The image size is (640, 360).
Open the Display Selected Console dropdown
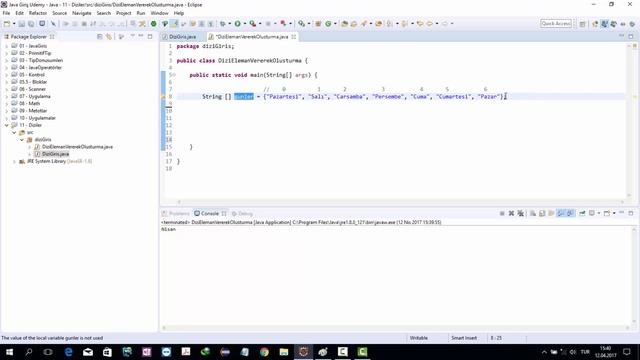(599, 213)
